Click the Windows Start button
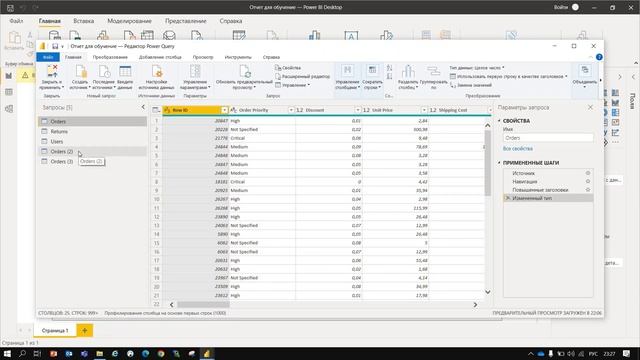Screen dimensions: 640x360 coord(7,353)
